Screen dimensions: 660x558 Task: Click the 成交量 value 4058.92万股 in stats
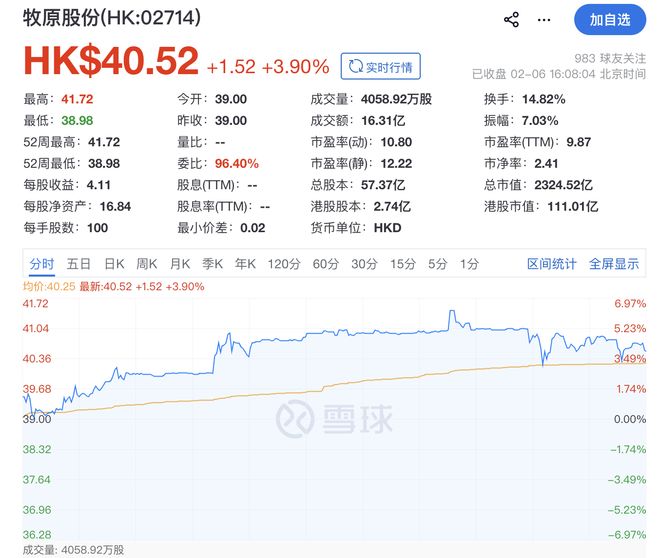pyautogui.click(x=397, y=99)
